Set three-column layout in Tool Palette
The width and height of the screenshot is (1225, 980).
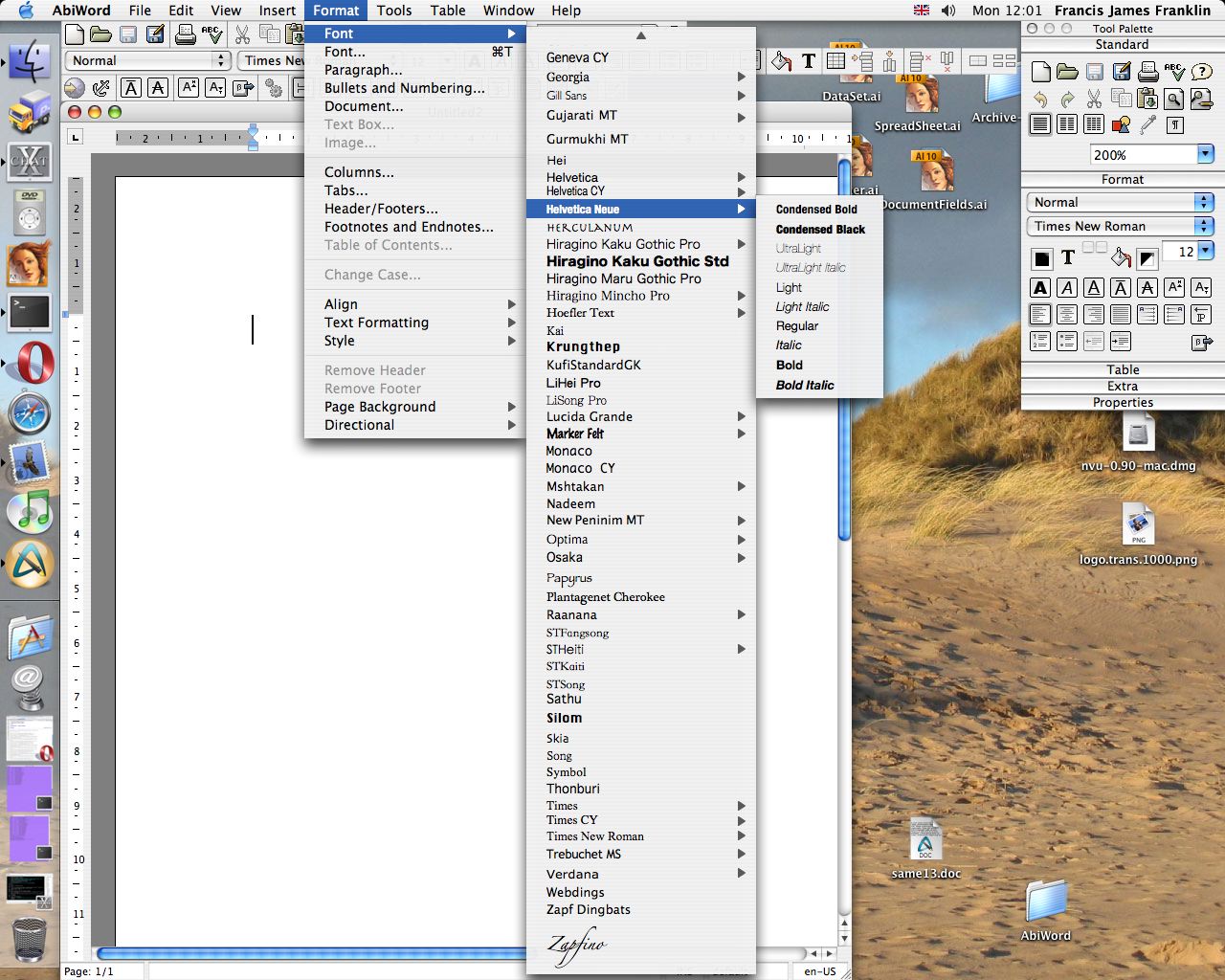click(1094, 123)
